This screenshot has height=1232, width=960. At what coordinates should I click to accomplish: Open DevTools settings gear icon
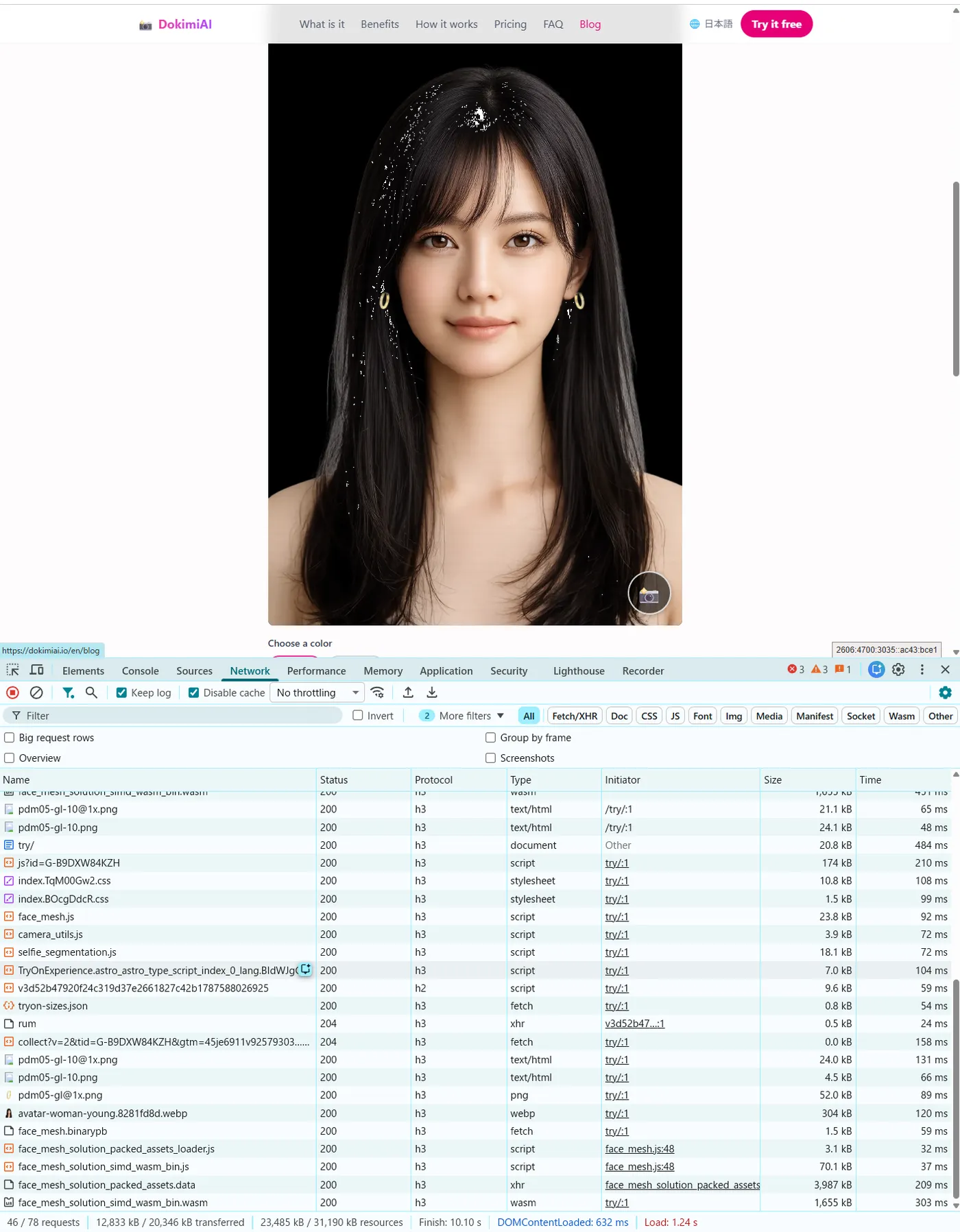898,670
